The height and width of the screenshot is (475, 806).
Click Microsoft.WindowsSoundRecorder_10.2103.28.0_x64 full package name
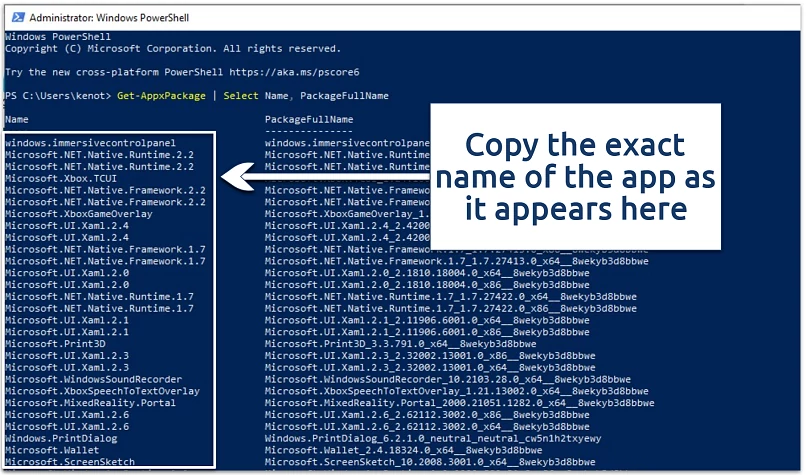pyautogui.click(x=448, y=380)
